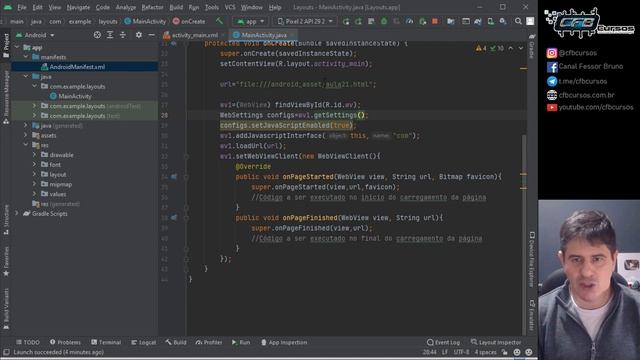Click Expand All in Project panel

click(x=110, y=35)
